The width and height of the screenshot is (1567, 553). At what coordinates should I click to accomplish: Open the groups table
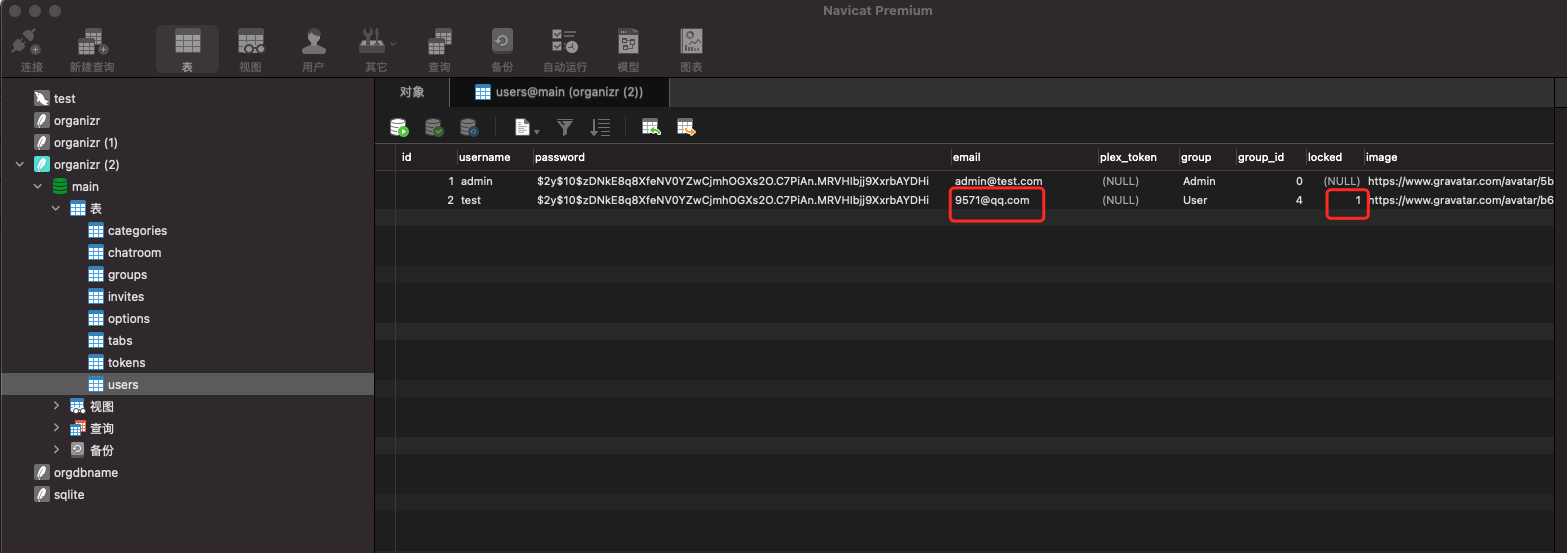[127, 275]
